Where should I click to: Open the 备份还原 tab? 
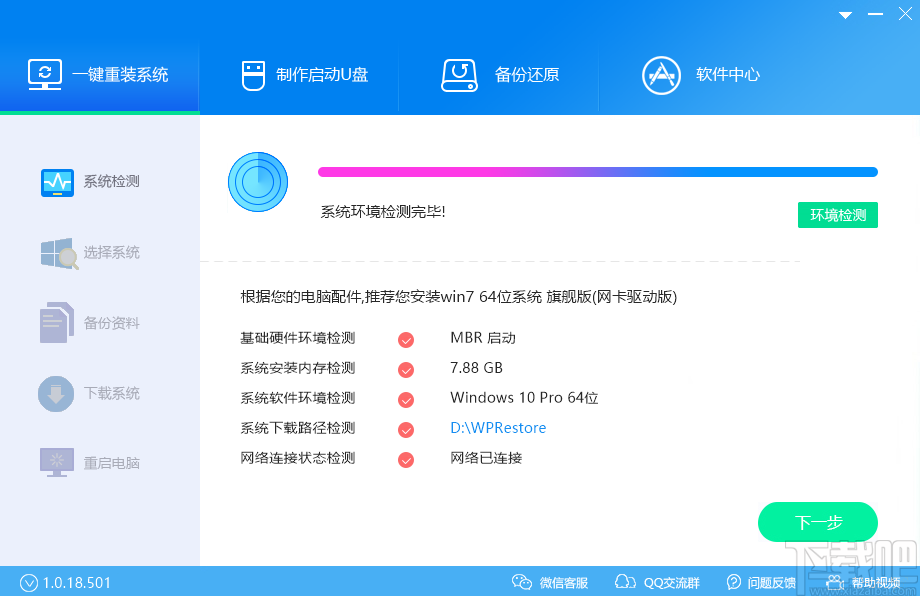(x=498, y=73)
